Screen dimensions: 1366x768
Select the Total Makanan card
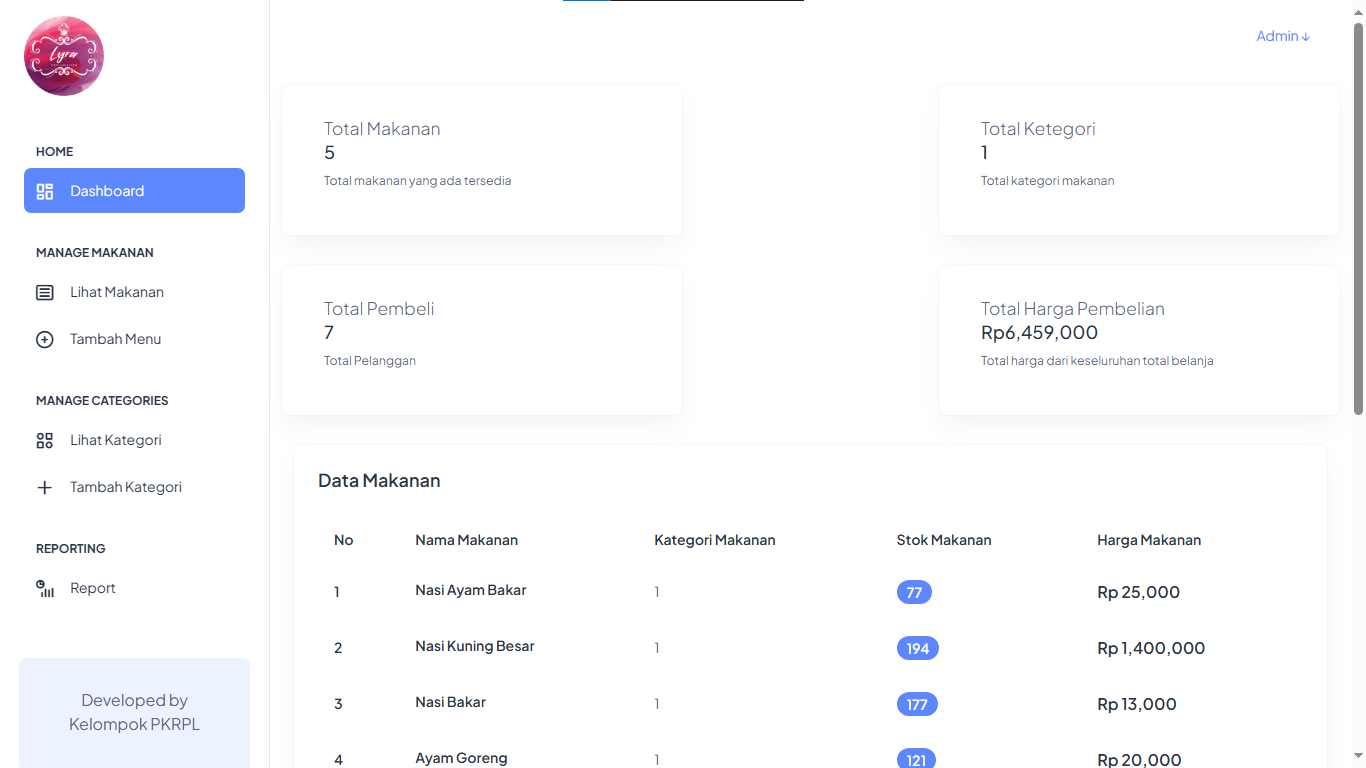click(x=482, y=160)
